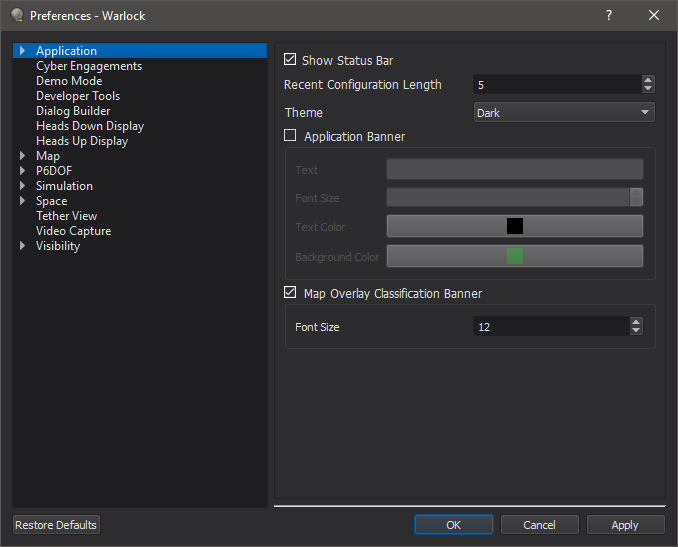
Task: Select the Visibility preferences category
Action: (58, 246)
